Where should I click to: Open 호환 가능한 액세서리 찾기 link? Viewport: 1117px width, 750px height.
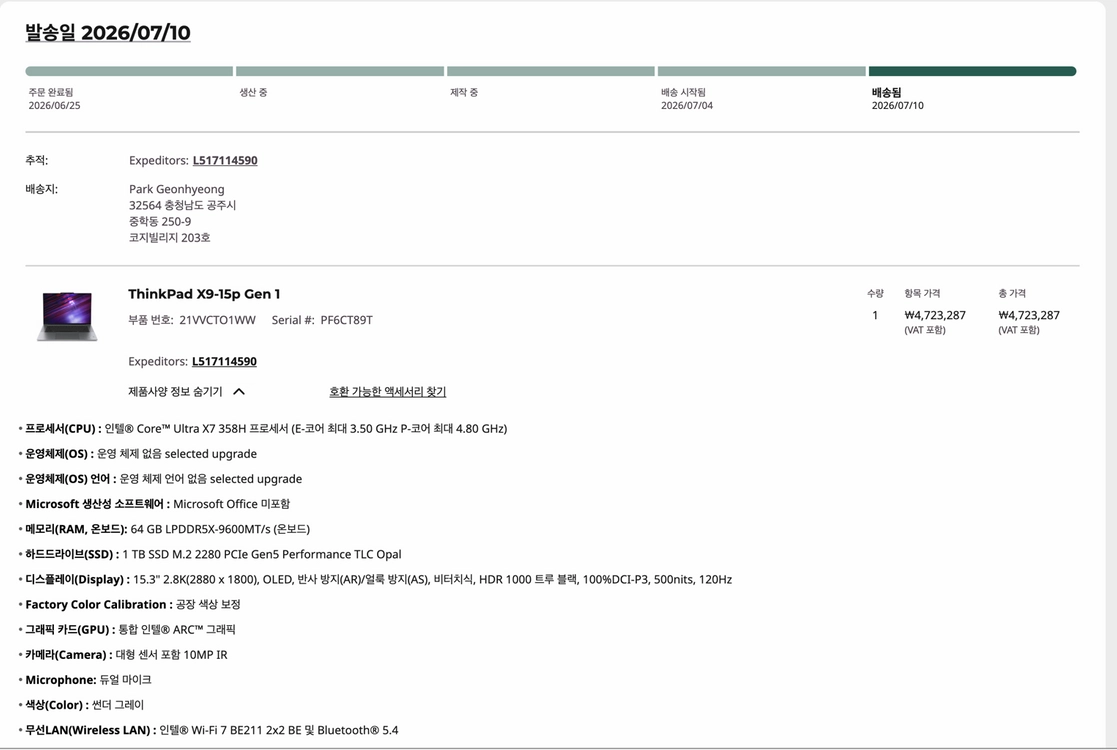pyautogui.click(x=388, y=391)
